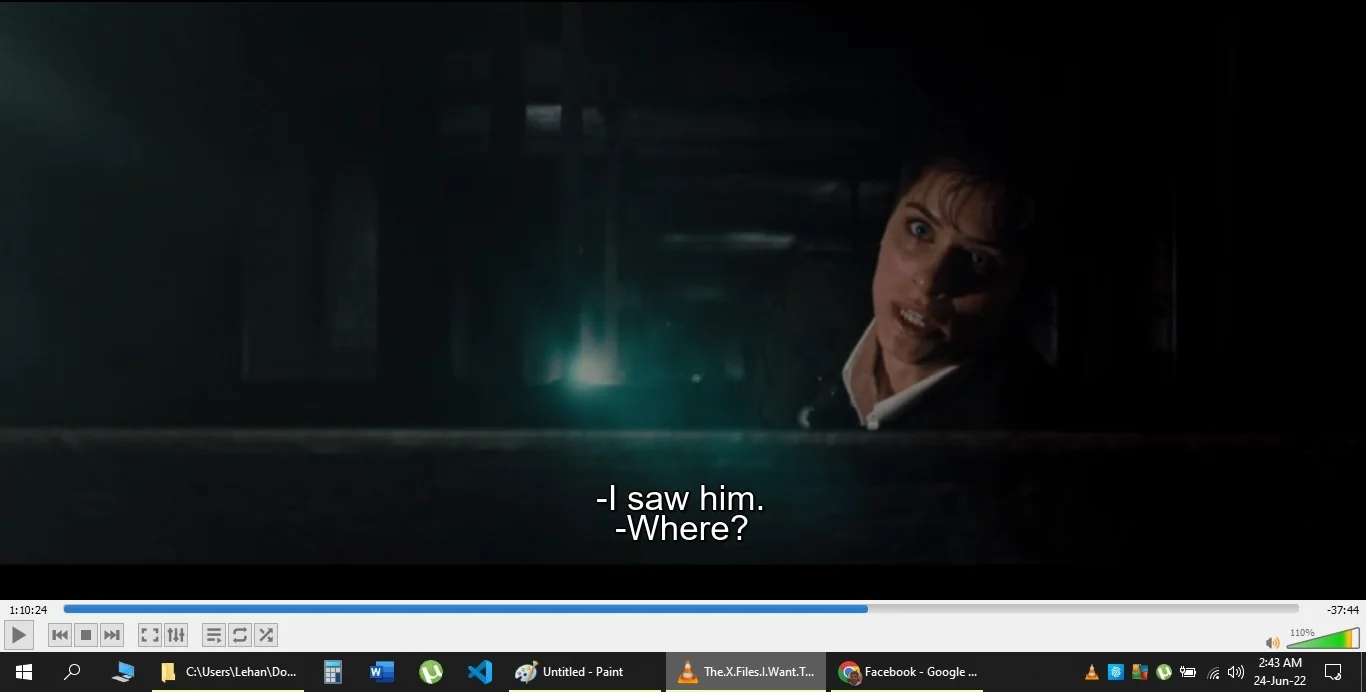Open Microsoft Word from taskbar

(382, 672)
